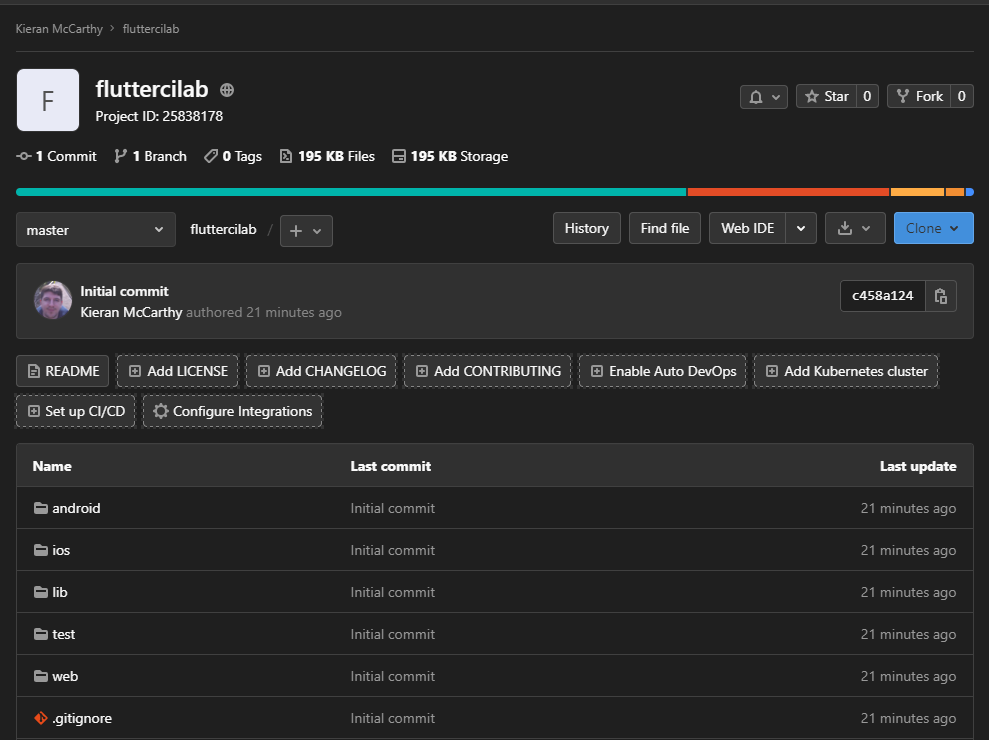Image resolution: width=989 pixels, height=740 pixels.
Task: Open the Web IDE
Action: 747,228
